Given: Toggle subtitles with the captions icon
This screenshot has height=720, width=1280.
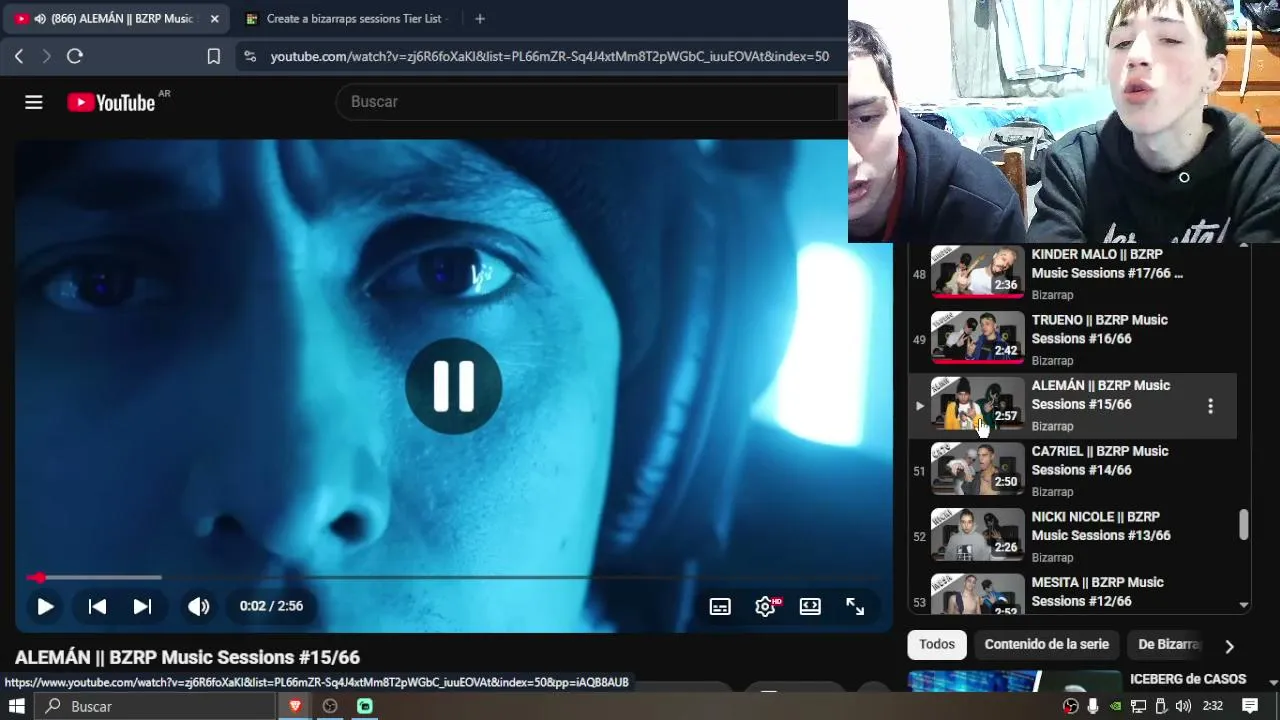Looking at the screenshot, I should tap(720, 606).
